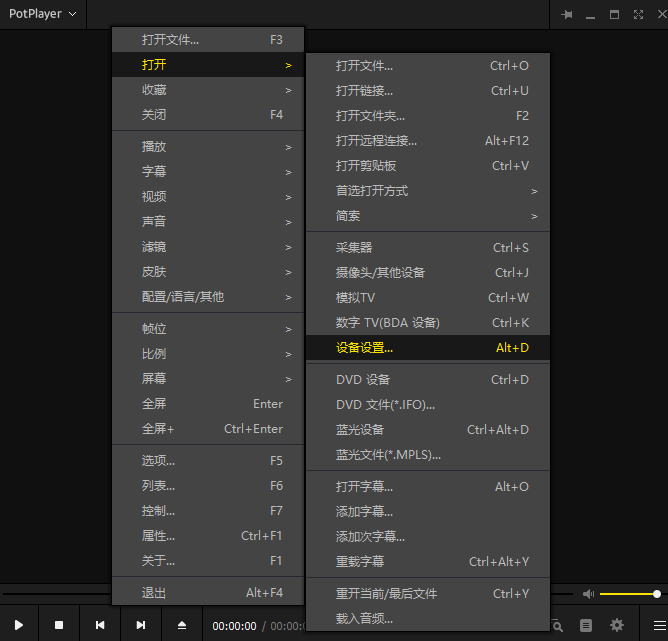Click the 00:00:00 elapsed time display
The image size is (668, 641).
[x=234, y=626]
